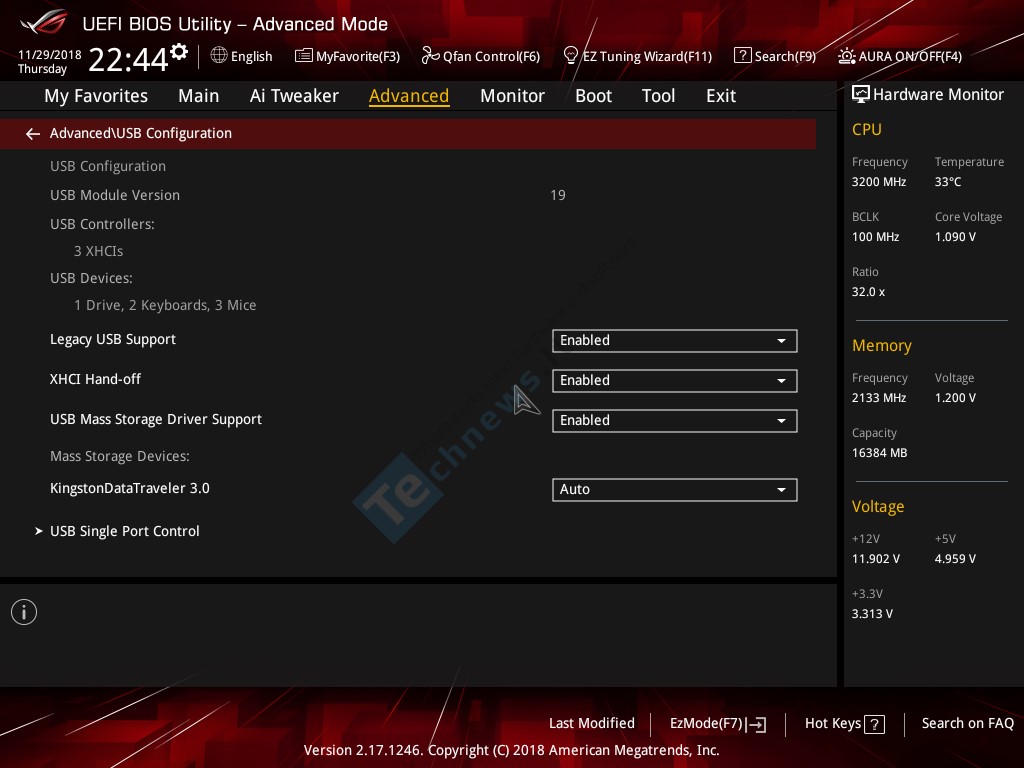This screenshot has height=768, width=1024.
Task: Open USB Mass Storage Driver Support dropdown
Action: coord(675,421)
